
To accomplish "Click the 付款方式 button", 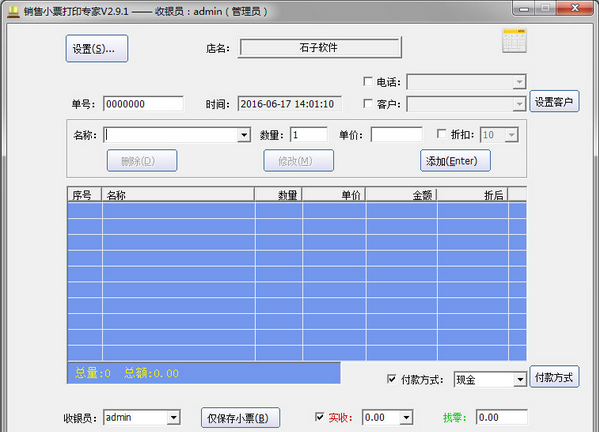I will [x=554, y=377].
